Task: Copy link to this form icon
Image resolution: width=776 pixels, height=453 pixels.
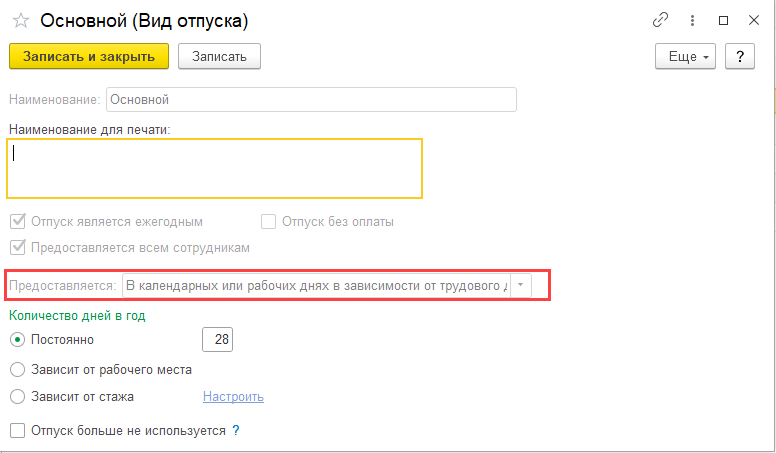Action: pyautogui.click(x=660, y=20)
